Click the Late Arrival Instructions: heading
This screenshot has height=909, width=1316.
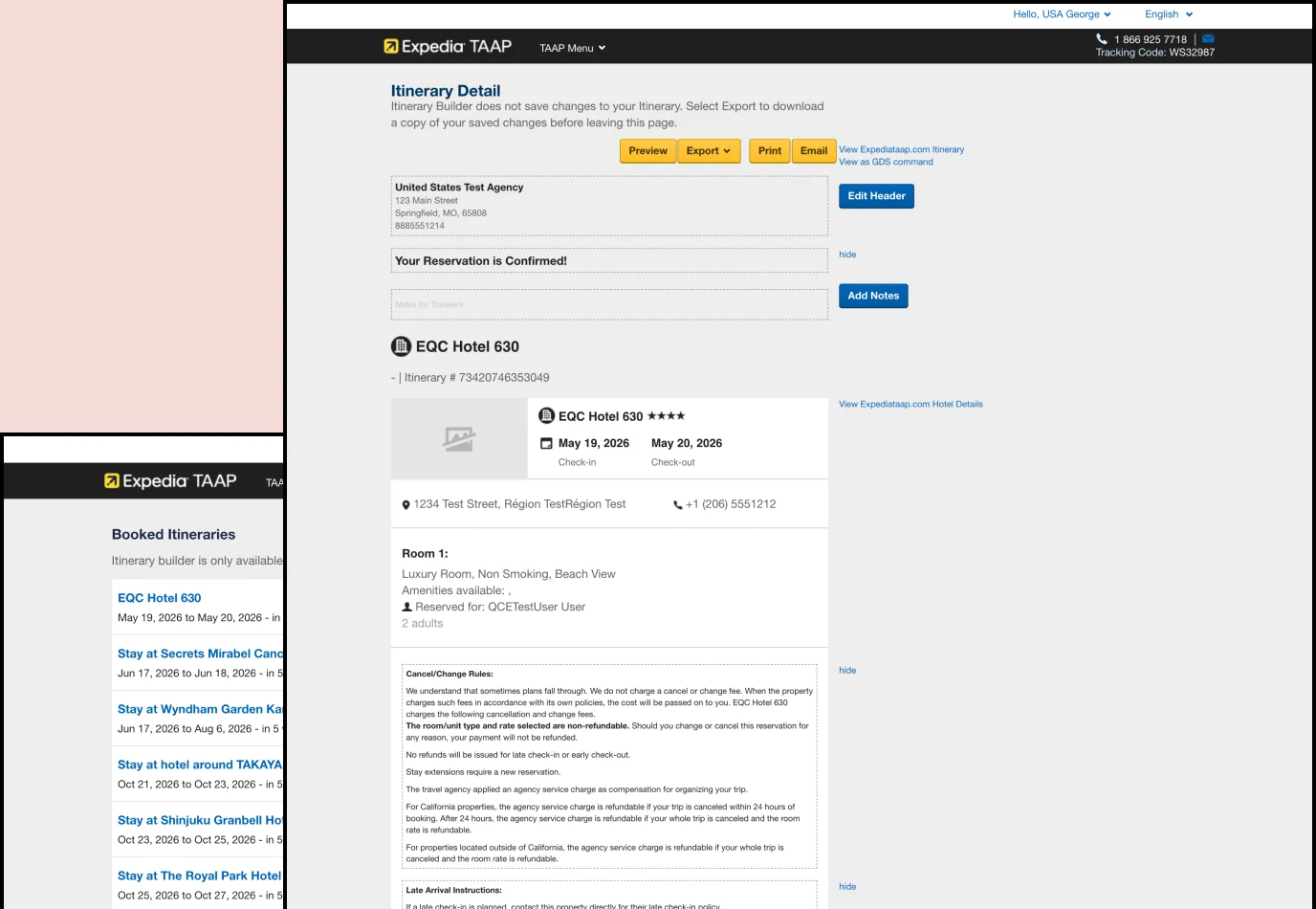tap(453, 890)
